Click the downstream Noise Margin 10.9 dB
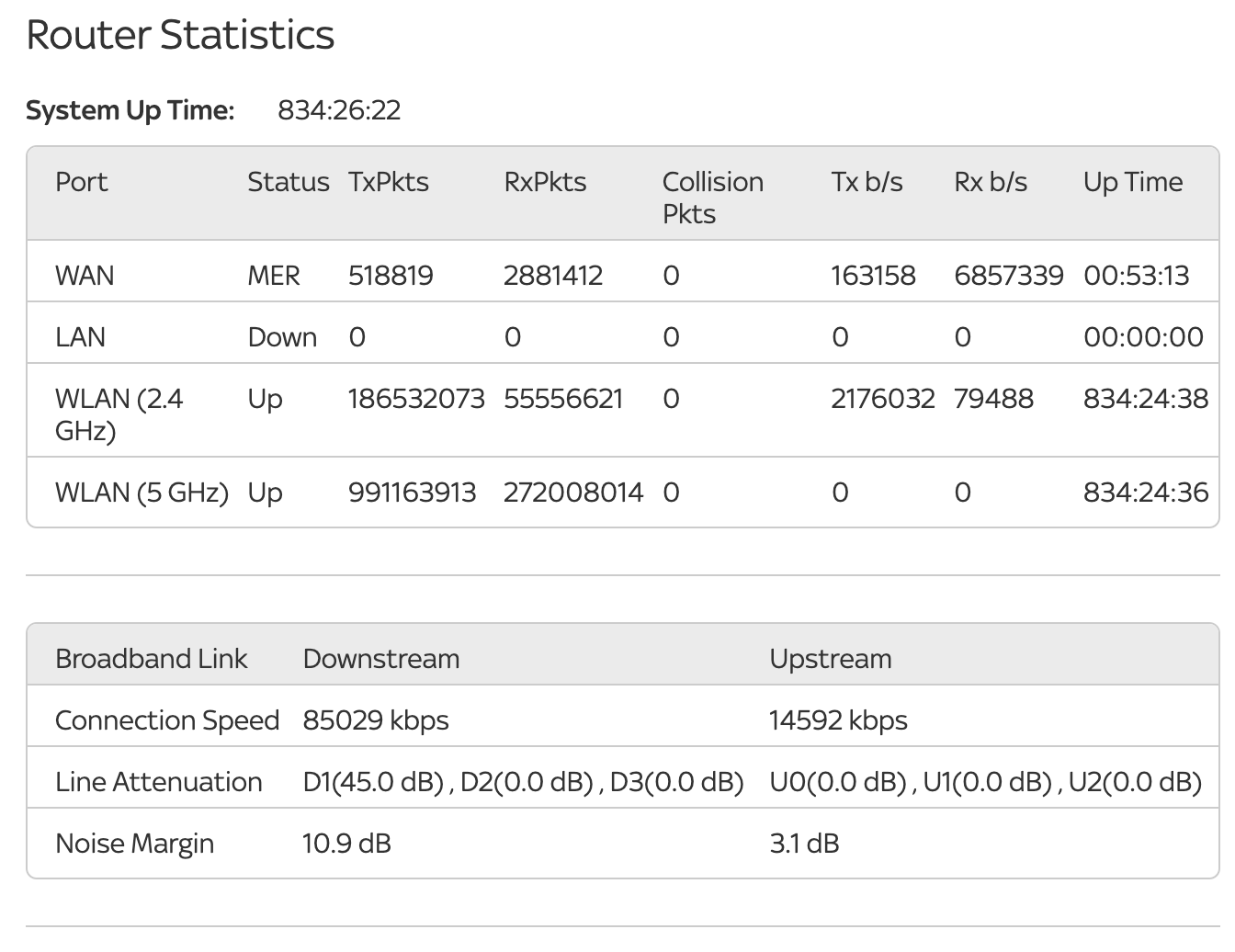Screen dimensions: 1235x952 click(346, 844)
